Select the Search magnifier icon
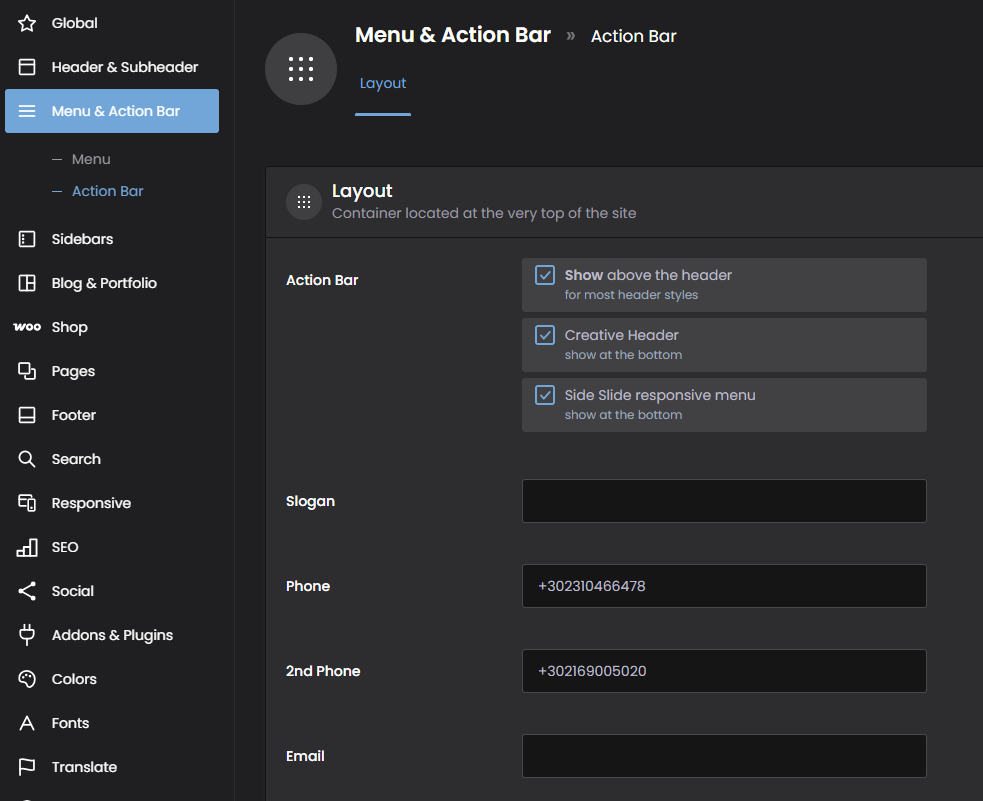Screen dimensions: 983x801 27,459
